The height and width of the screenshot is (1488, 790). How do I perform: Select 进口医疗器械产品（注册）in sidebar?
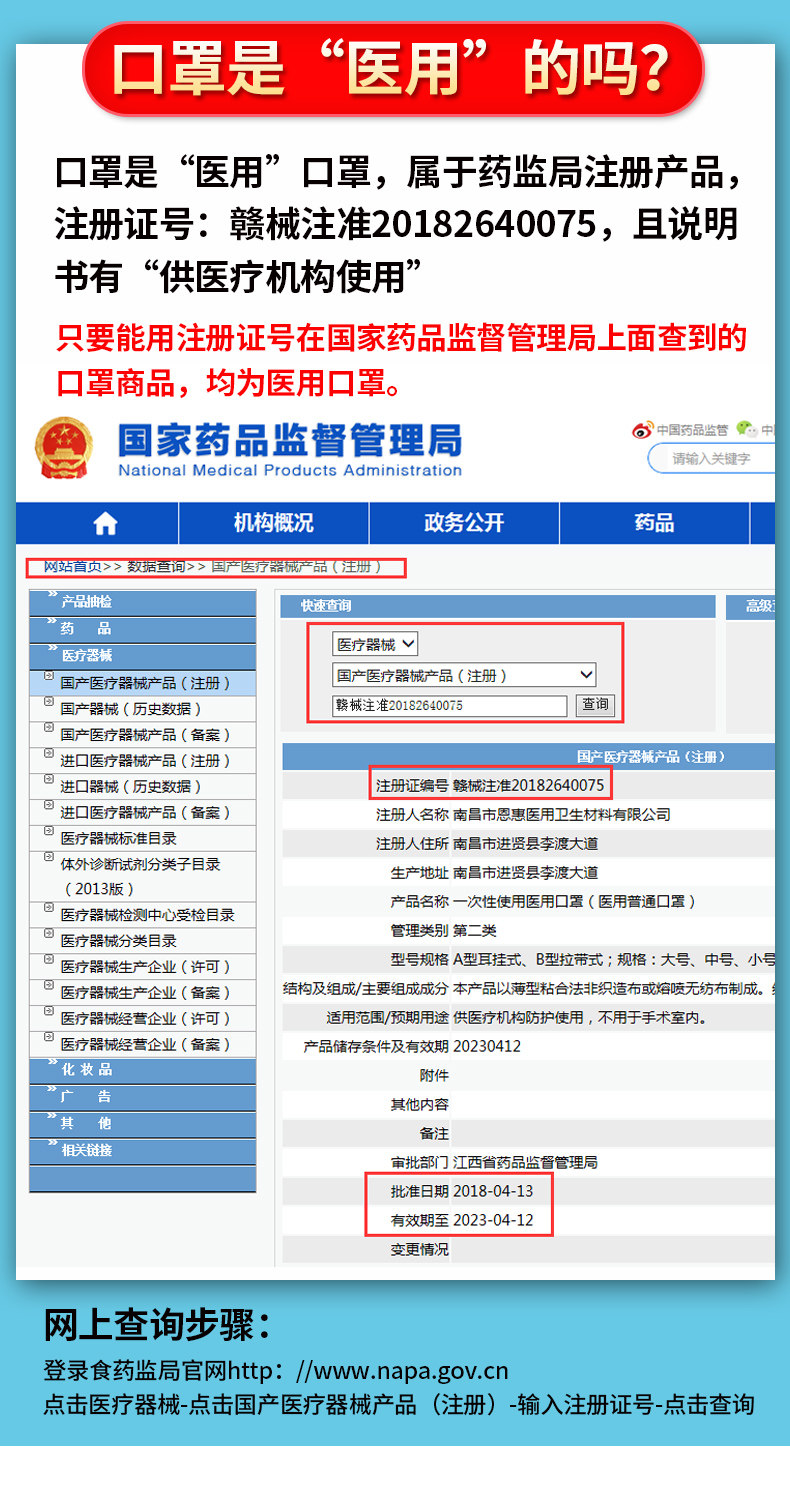point(146,761)
